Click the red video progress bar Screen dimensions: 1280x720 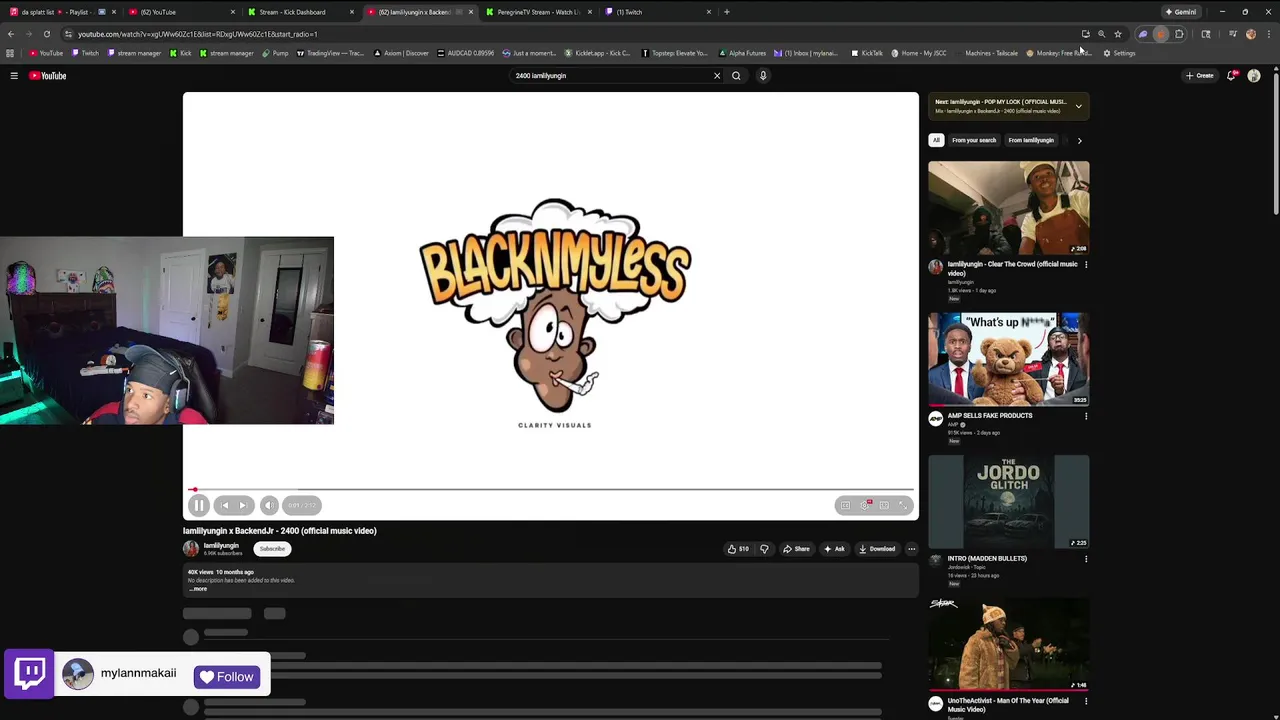[550, 490]
